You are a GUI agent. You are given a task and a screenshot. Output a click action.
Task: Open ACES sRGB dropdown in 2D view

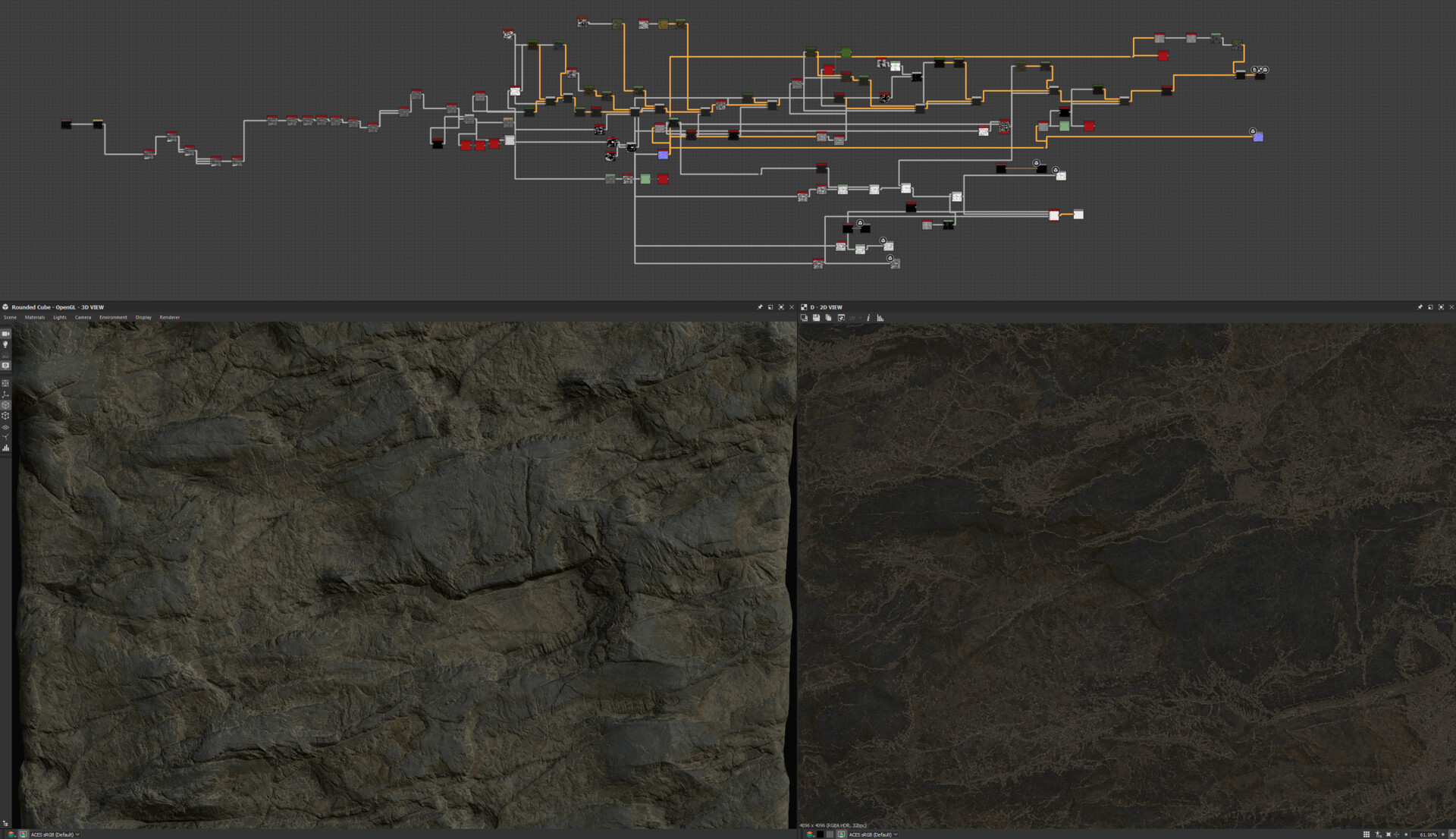873,834
